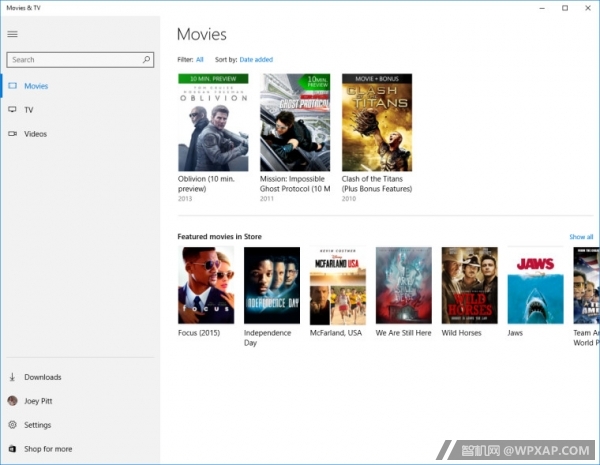
Task: Open the hamburger navigation menu
Action: [x=12, y=34]
